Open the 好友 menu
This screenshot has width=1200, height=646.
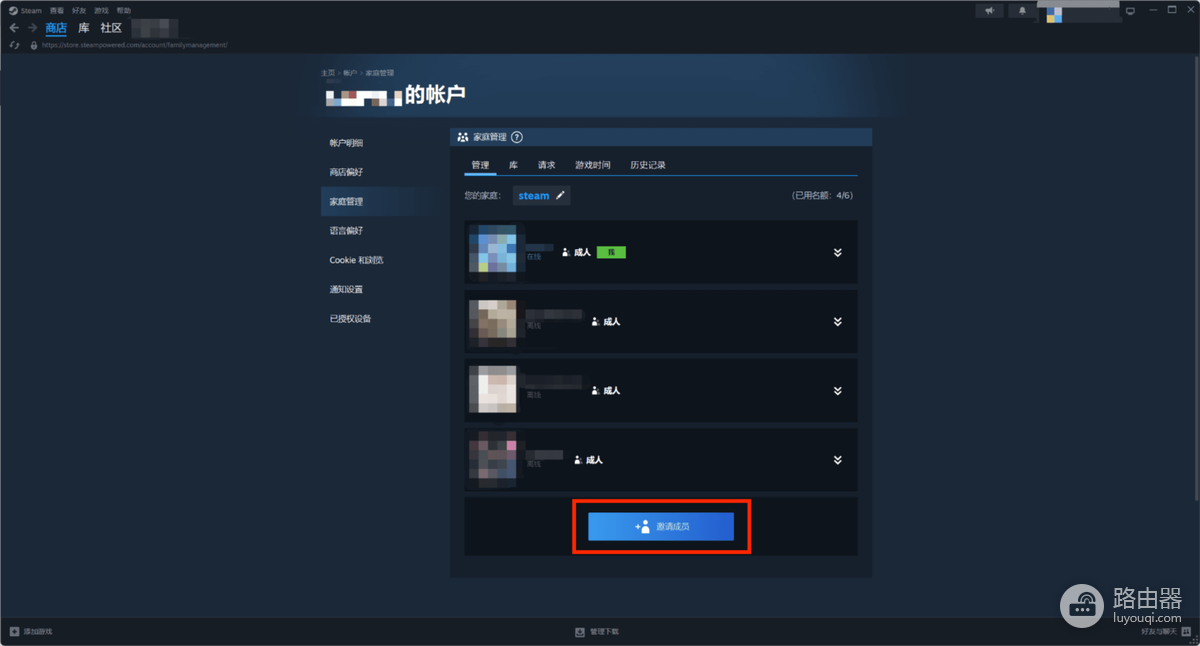coord(79,10)
